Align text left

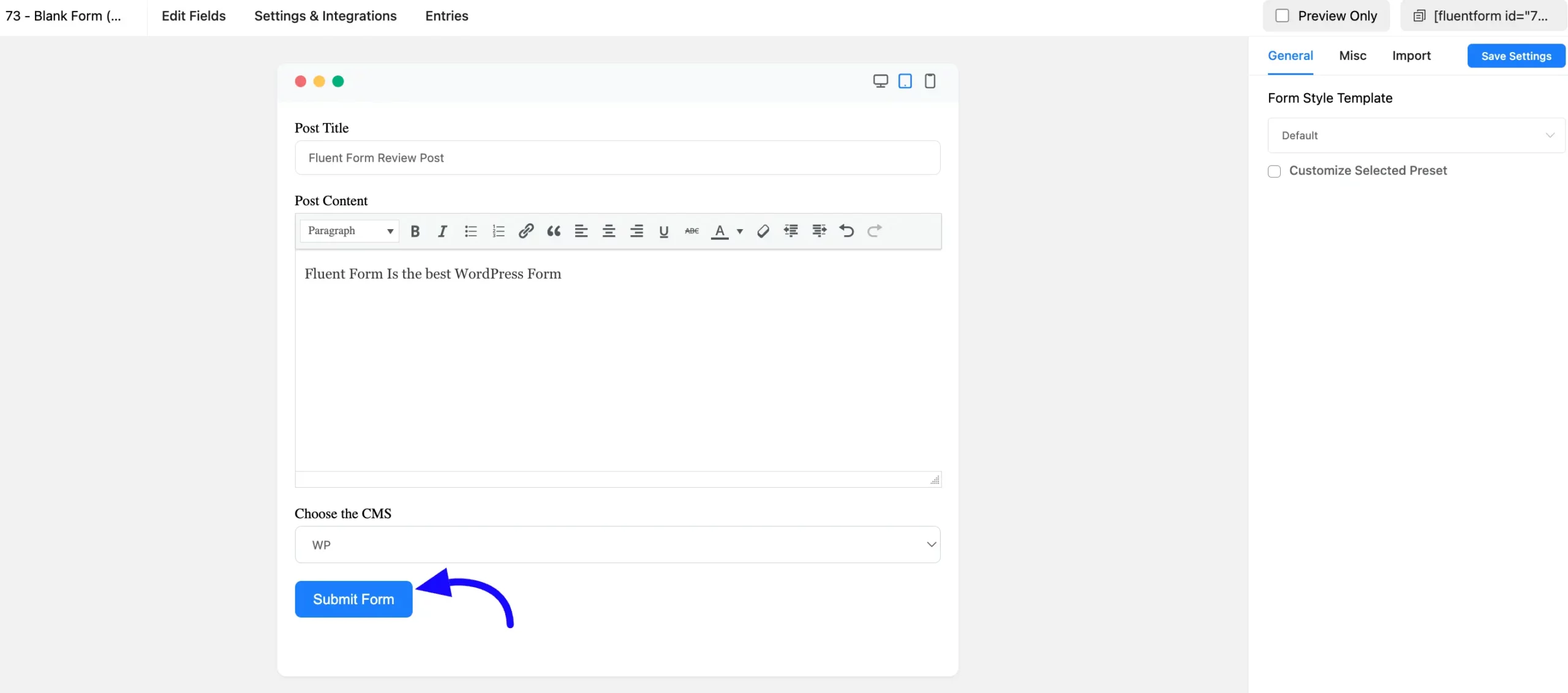(x=581, y=231)
